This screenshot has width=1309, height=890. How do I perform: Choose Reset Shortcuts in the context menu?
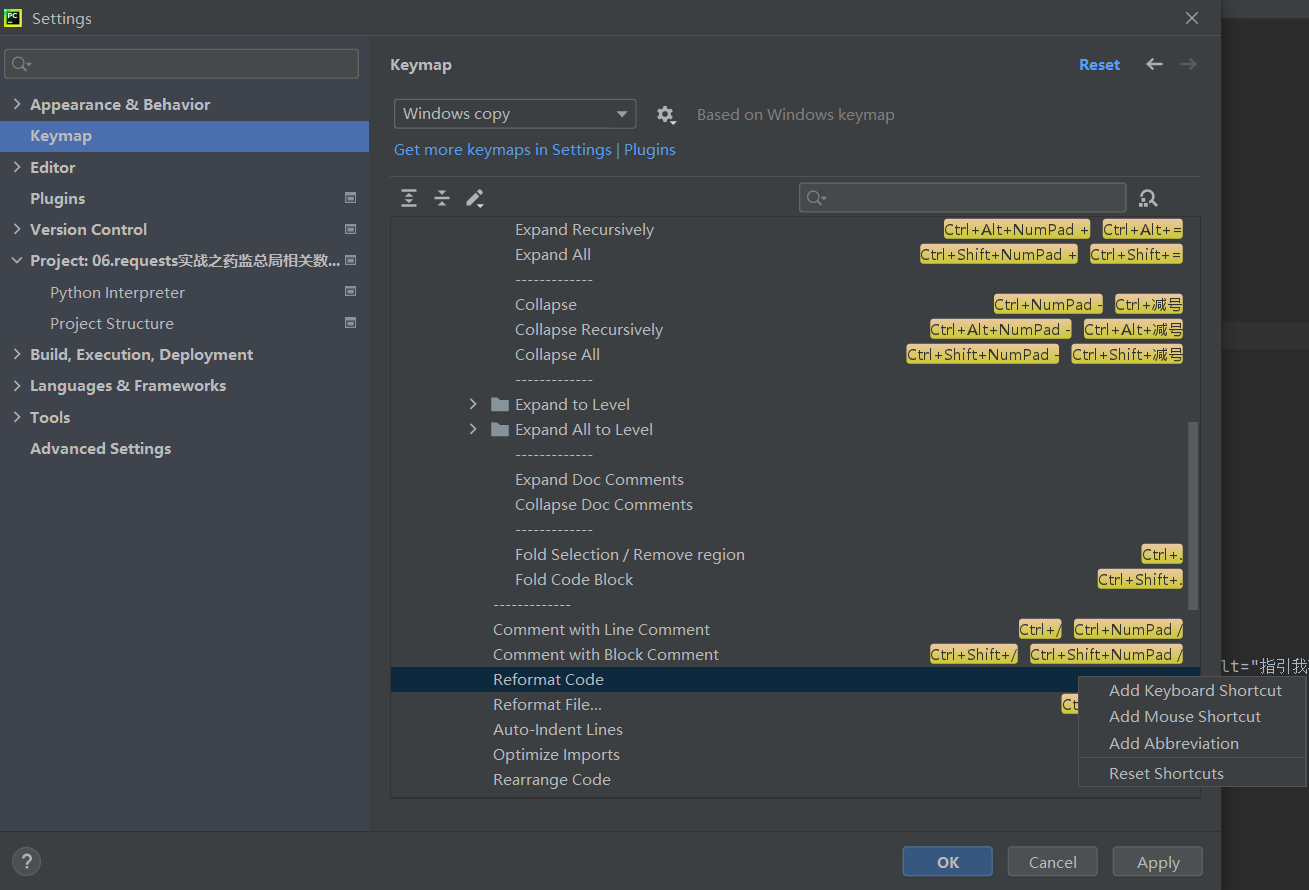tap(1165, 773)
